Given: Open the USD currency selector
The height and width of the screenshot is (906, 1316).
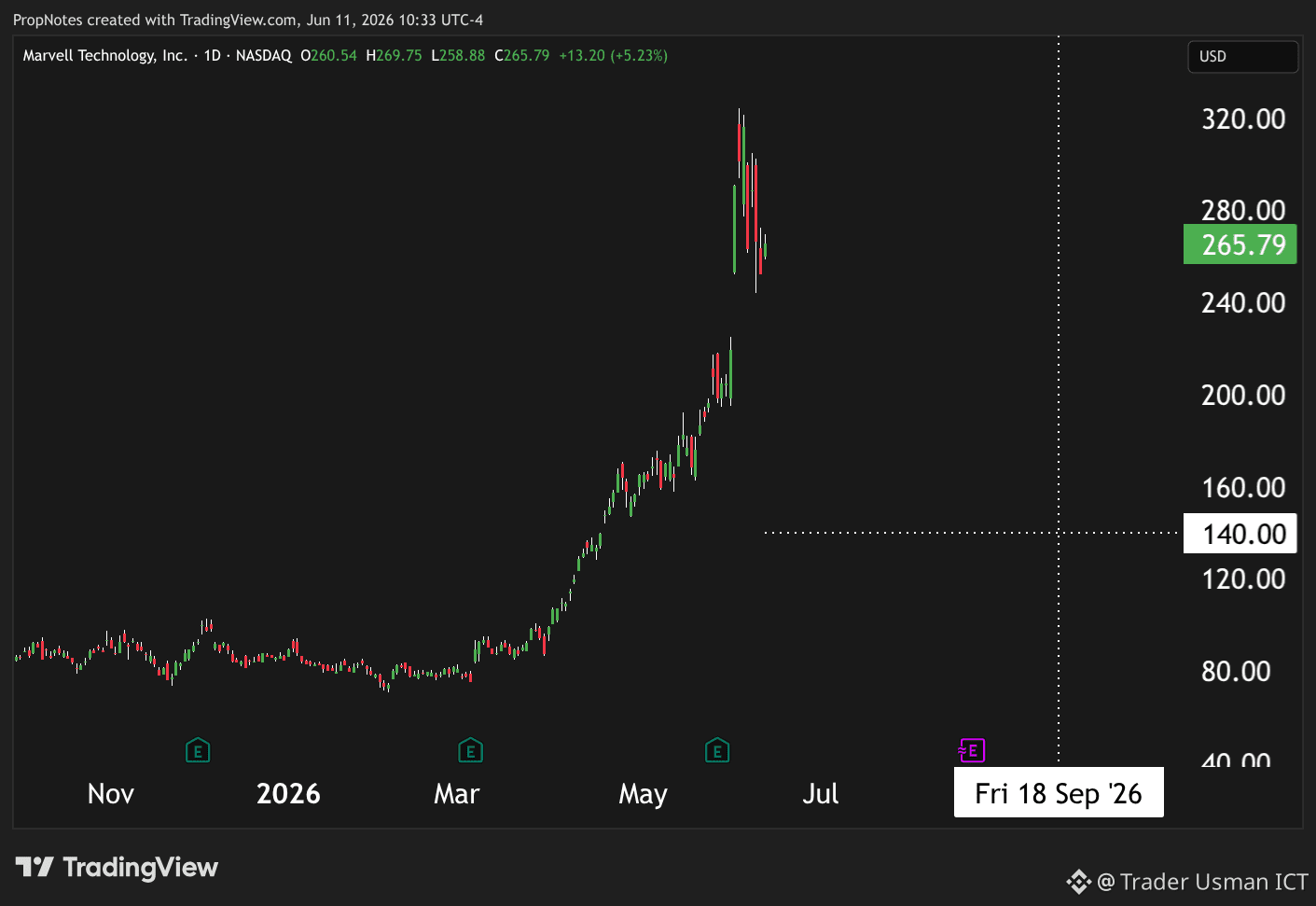Looking at the screenshot, I should pos(1242,57).
